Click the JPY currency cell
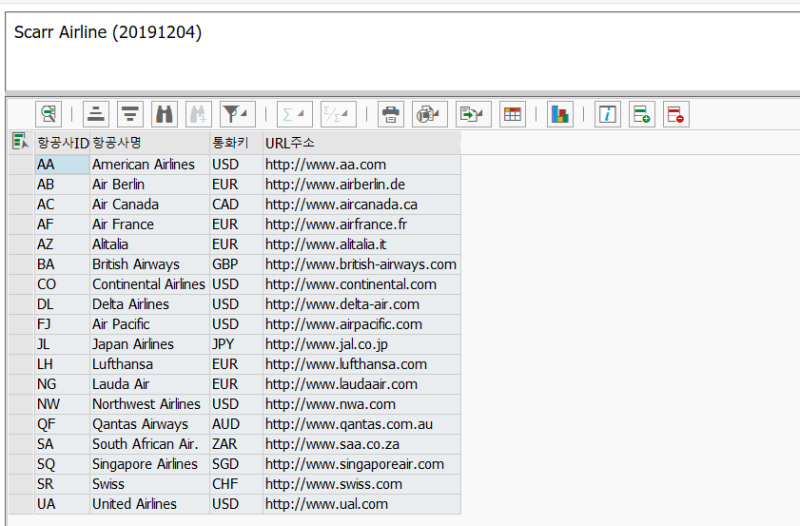 [236, 344]
